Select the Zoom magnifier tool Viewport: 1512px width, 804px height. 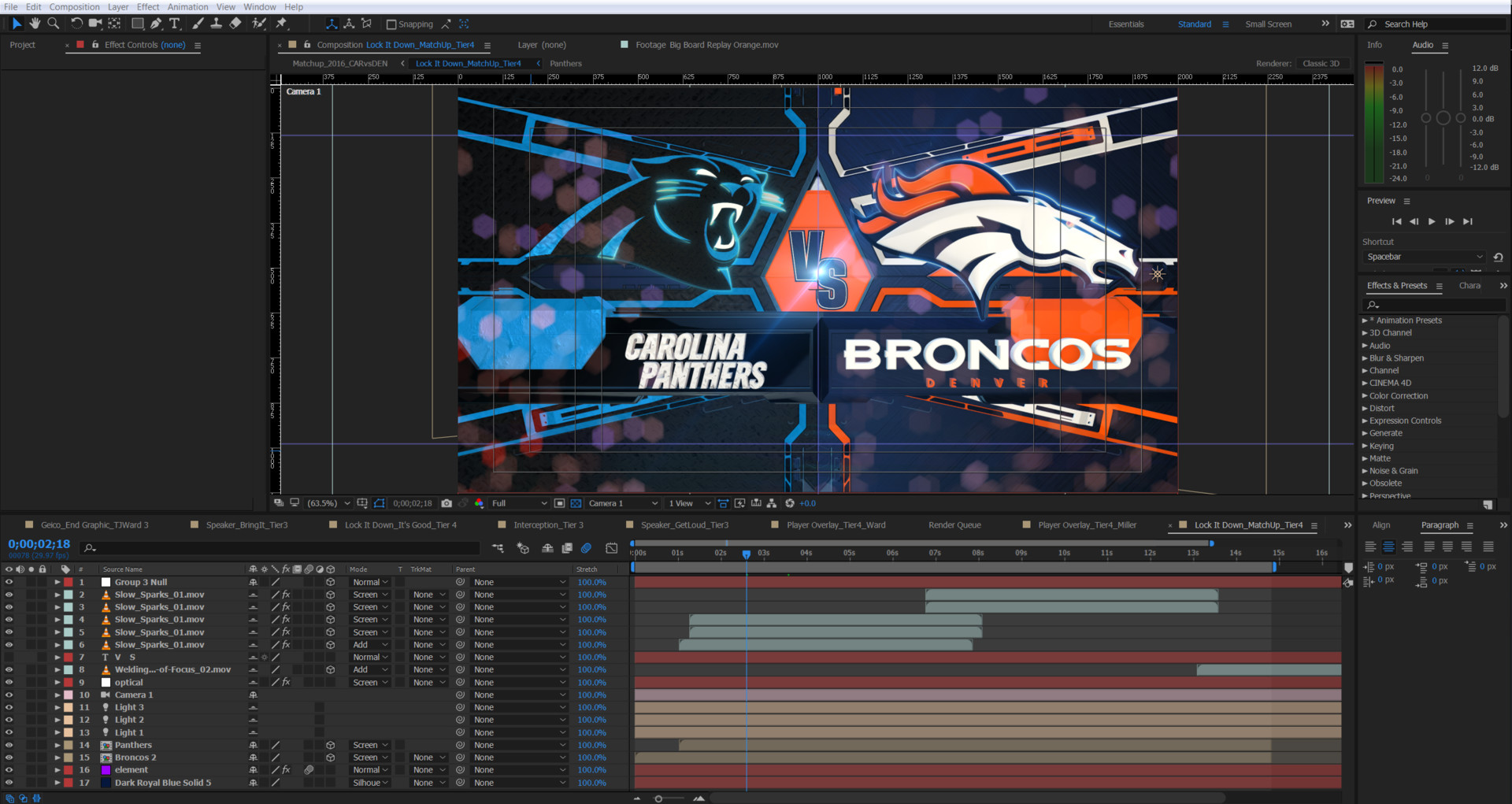click(54, 24)
